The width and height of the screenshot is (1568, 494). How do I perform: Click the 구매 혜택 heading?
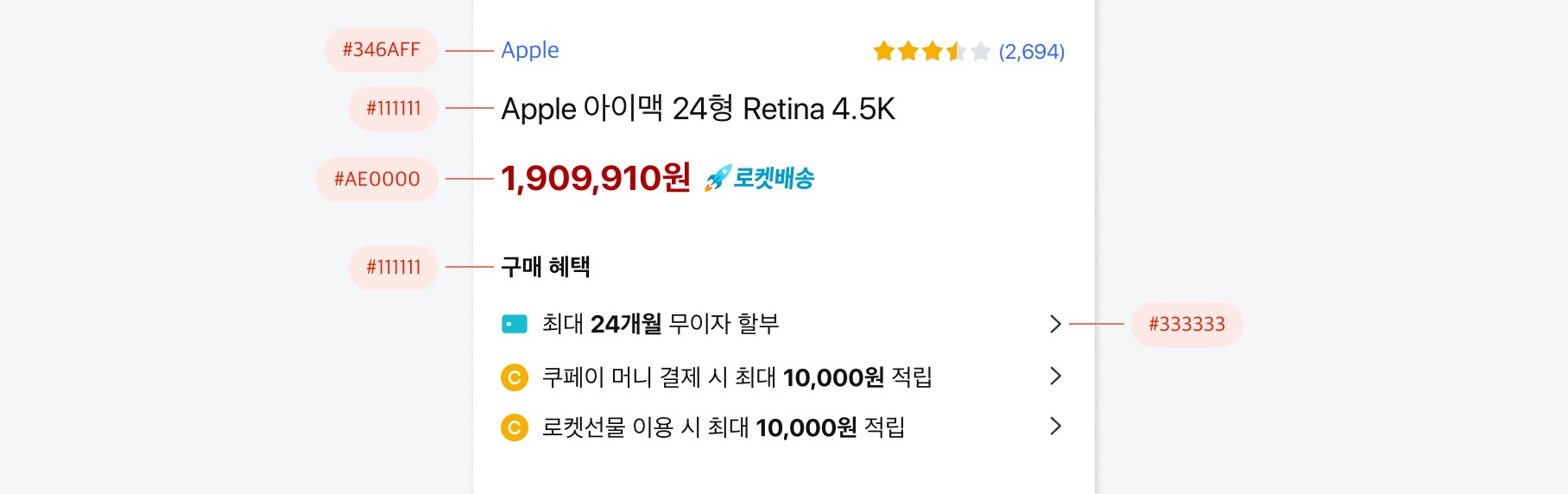coord(546,267)
